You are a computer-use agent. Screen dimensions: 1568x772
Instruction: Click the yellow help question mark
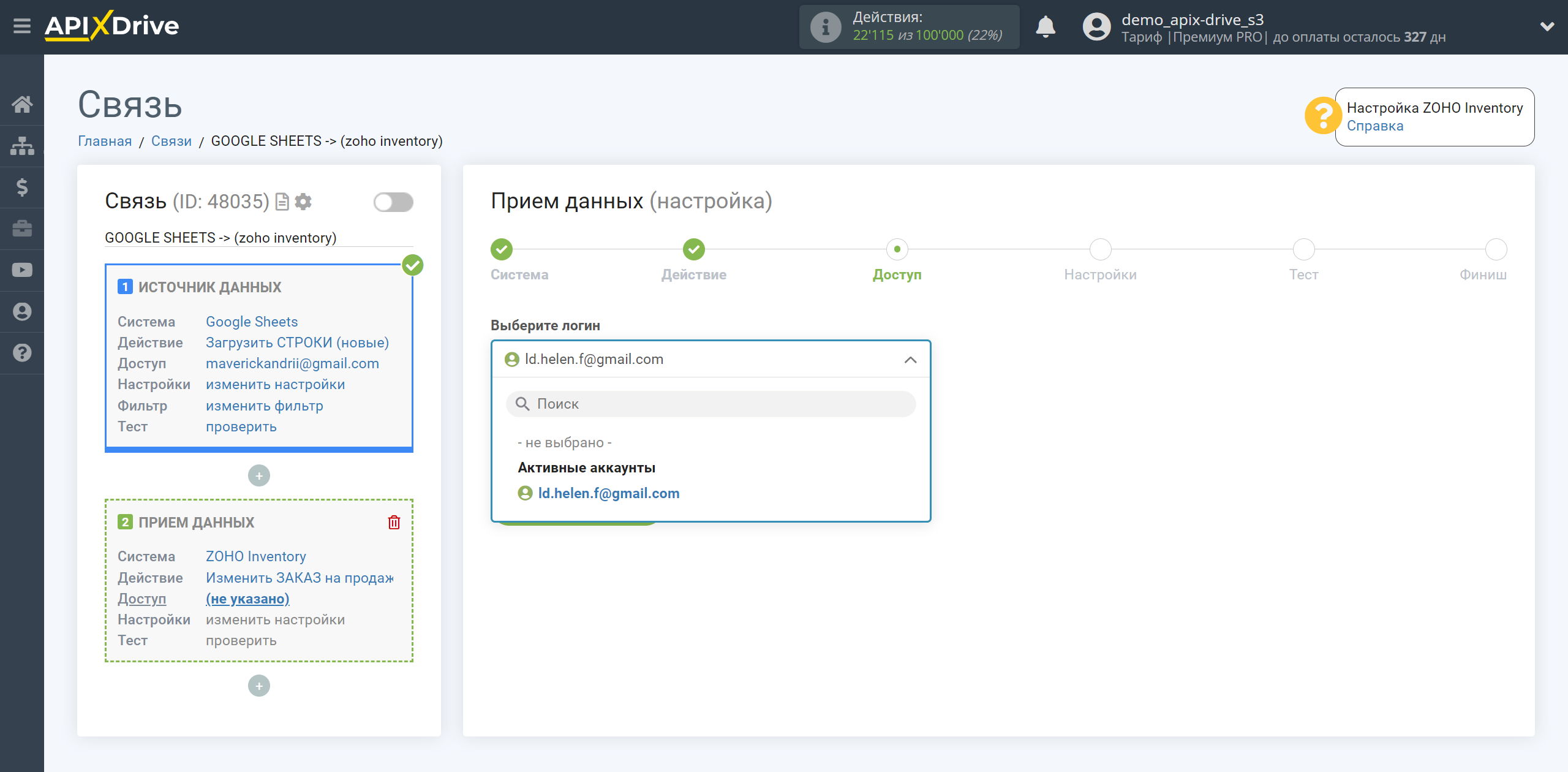(1322, 116)
